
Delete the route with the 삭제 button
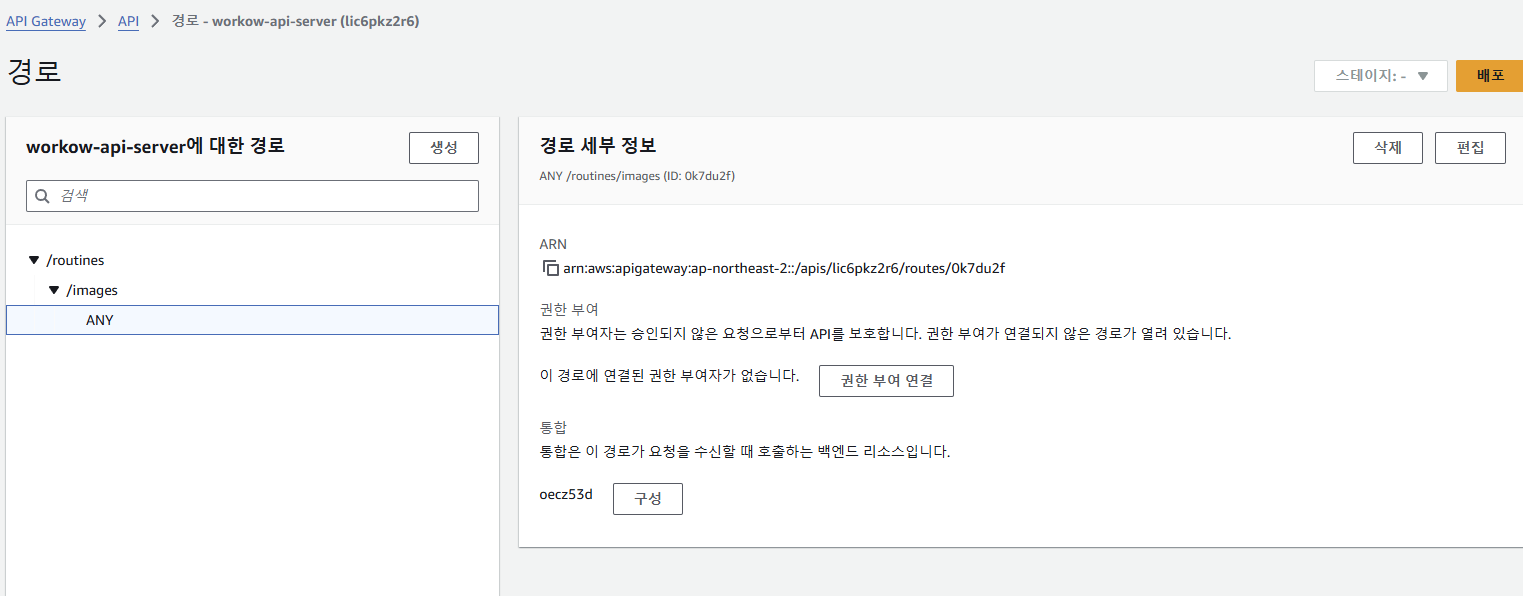[x=1388, y=147]
